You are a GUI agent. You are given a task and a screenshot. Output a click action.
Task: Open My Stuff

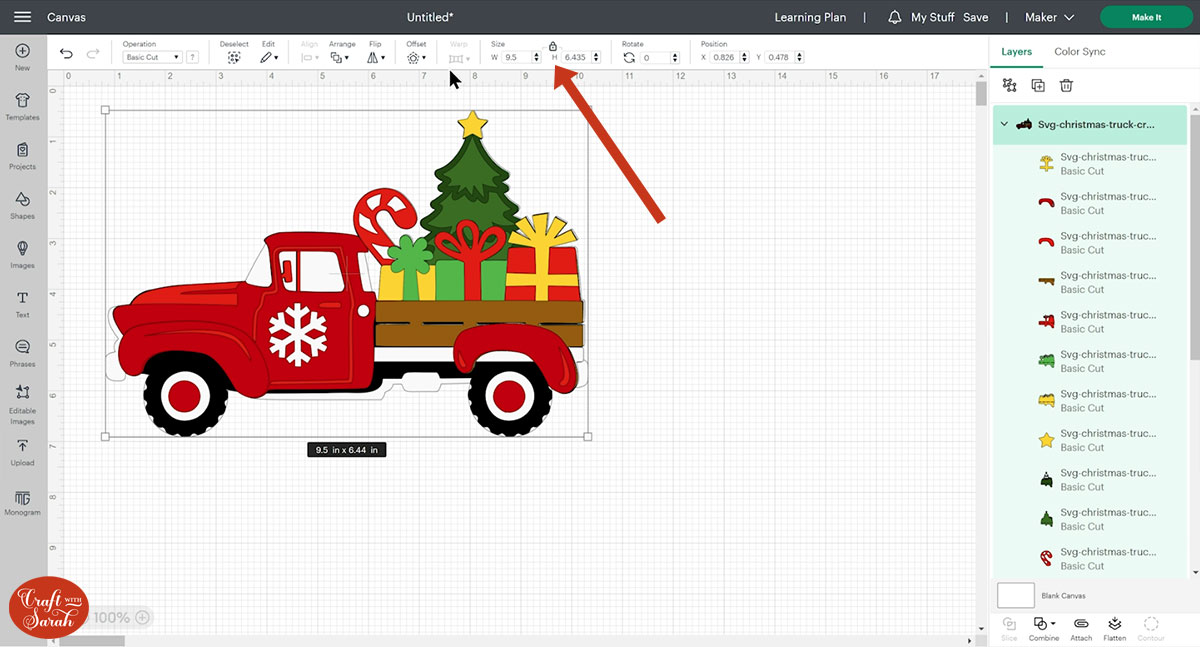click(932, 17)
